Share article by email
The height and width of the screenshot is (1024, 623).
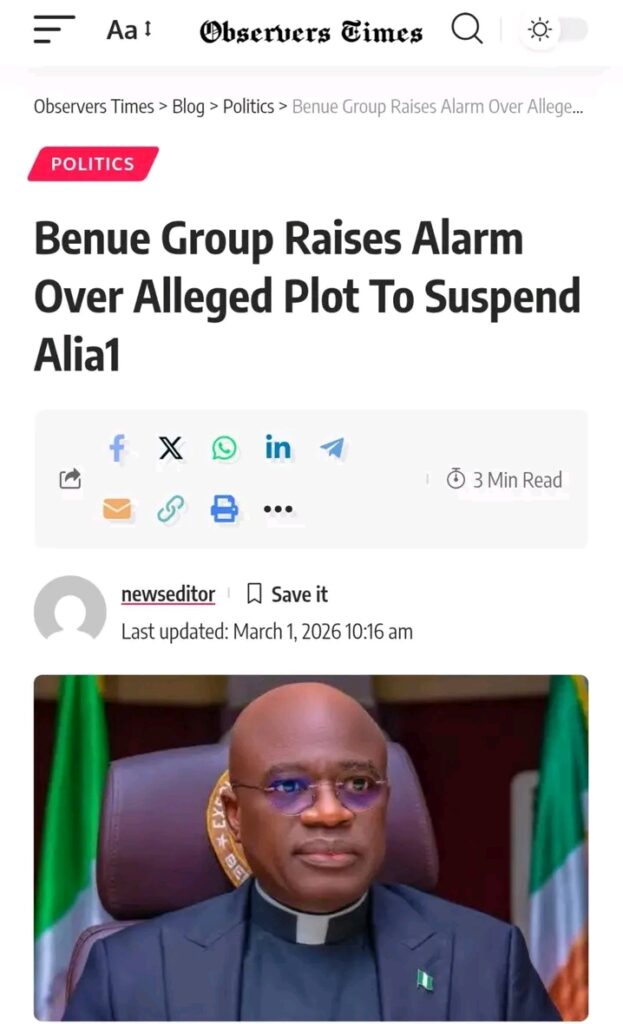(117, 510)
